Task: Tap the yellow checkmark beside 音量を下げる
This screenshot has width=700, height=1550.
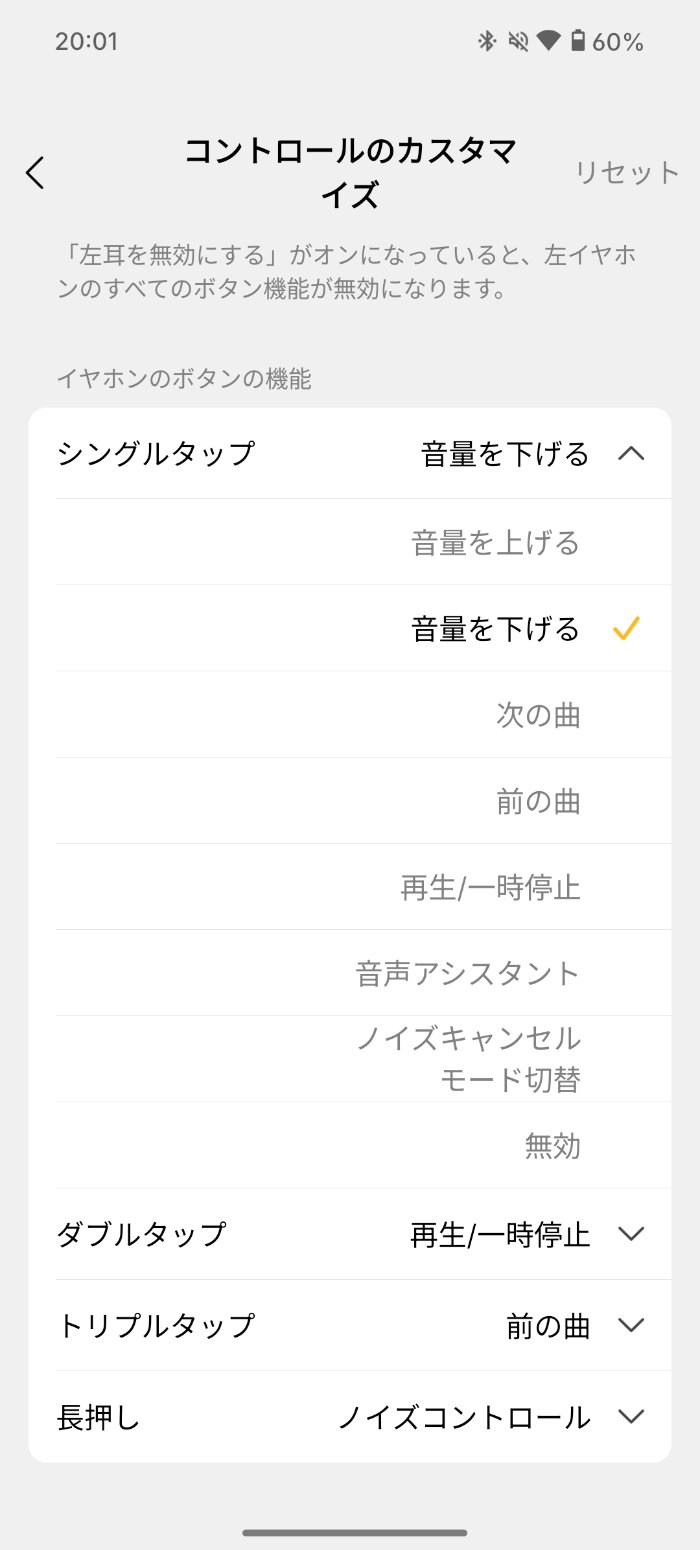Action: coord(628,628)
